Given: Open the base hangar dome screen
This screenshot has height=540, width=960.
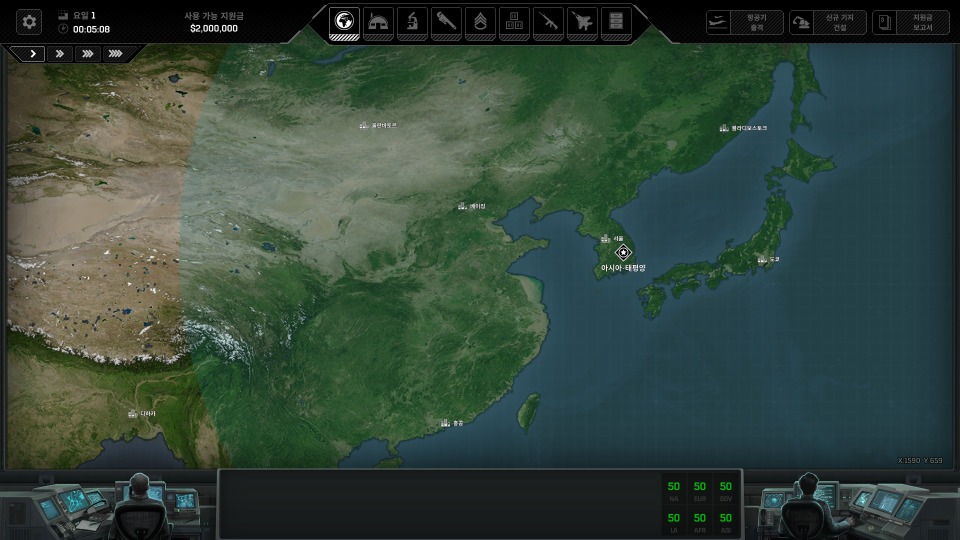Looking at the screenshot, I should click(378, 23).
